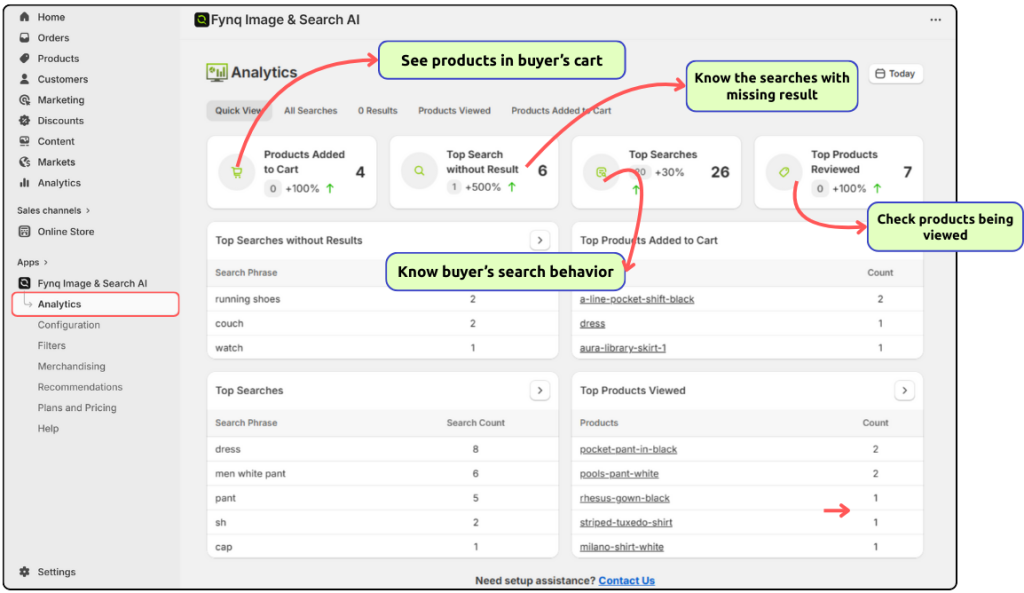Open pocket-pant-in-black product link
1024x593 pixels.
point(628,449)
